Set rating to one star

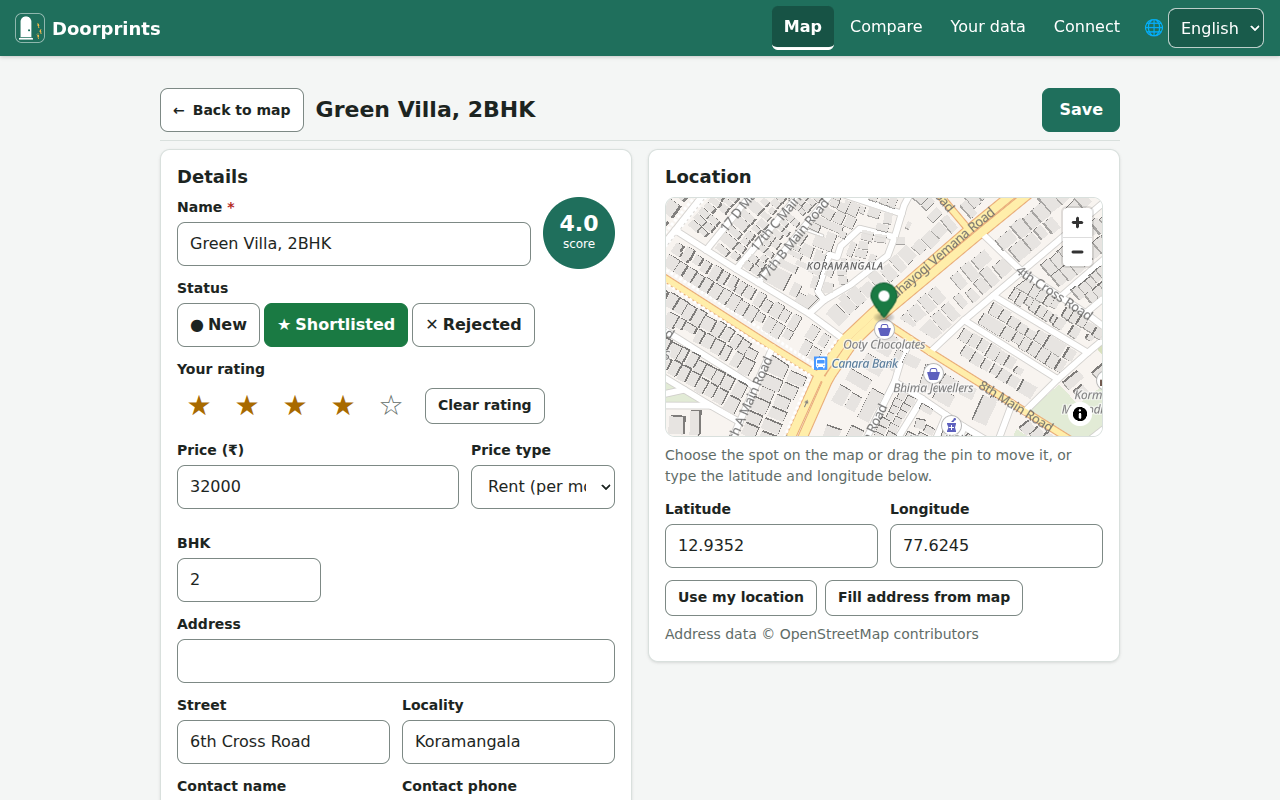click(x=199, y=406)
